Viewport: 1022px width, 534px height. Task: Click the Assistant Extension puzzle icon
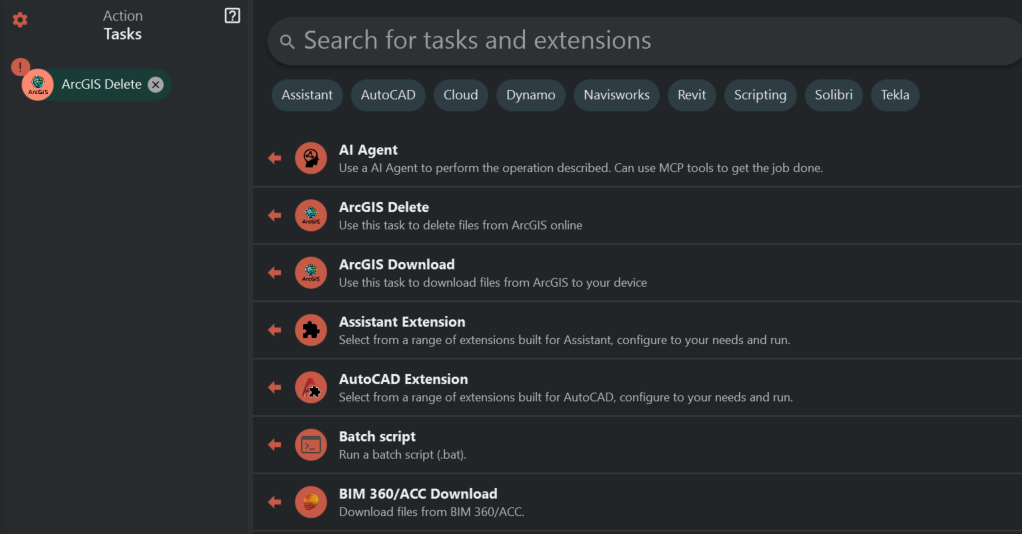[311, 330]
